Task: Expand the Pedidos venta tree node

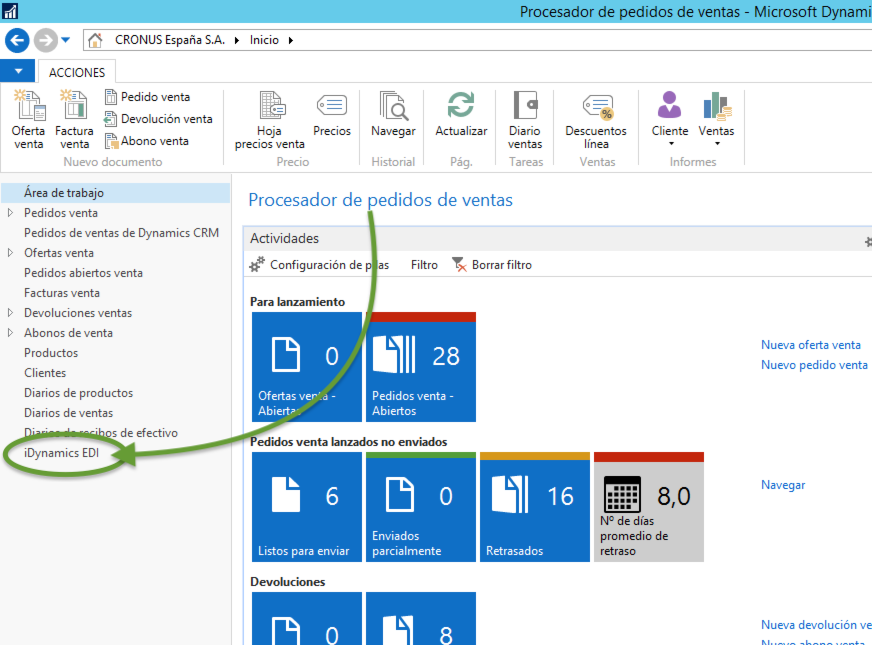Action: (10, 212)
